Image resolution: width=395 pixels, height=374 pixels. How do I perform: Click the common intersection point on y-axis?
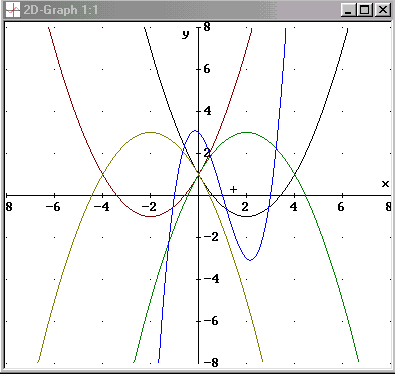[x=198, y=174]
